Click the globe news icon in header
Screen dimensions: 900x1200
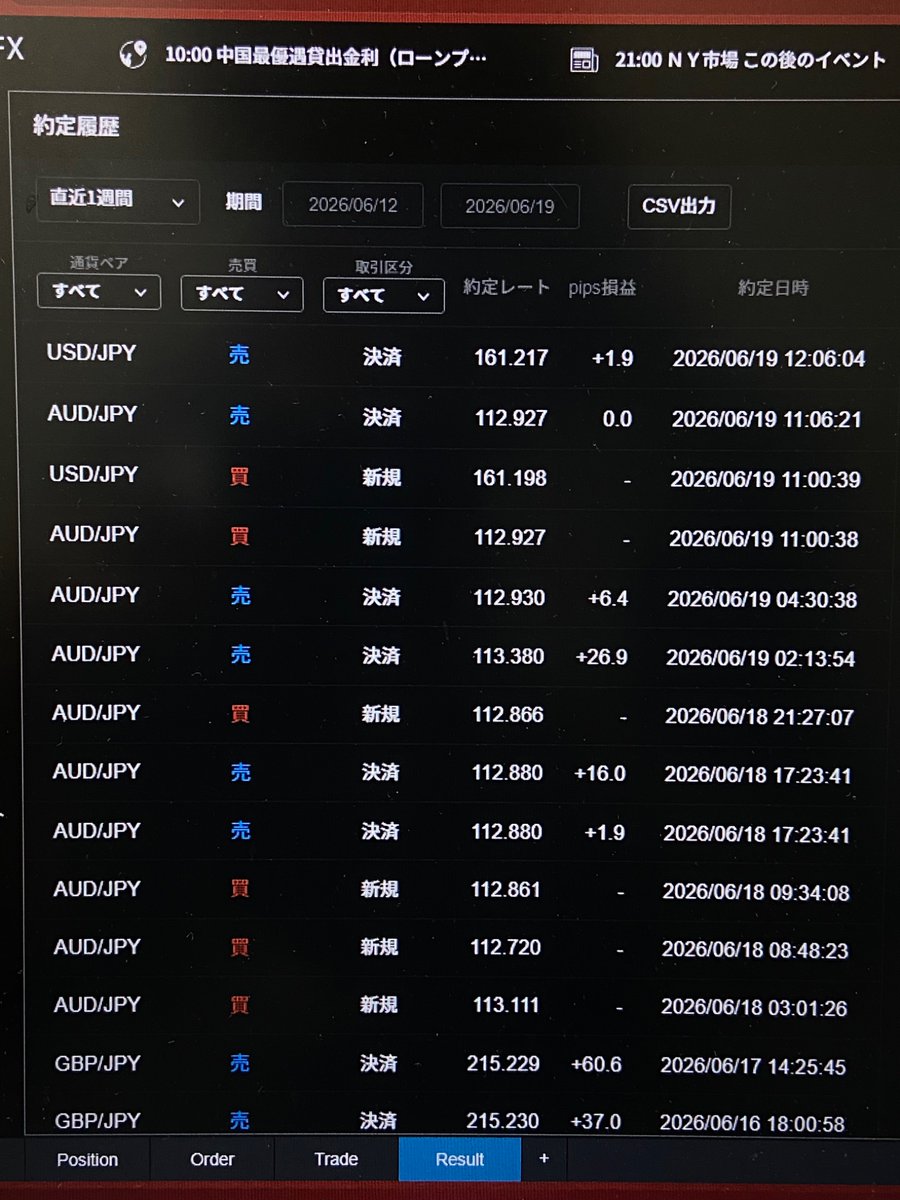(133, 54)
